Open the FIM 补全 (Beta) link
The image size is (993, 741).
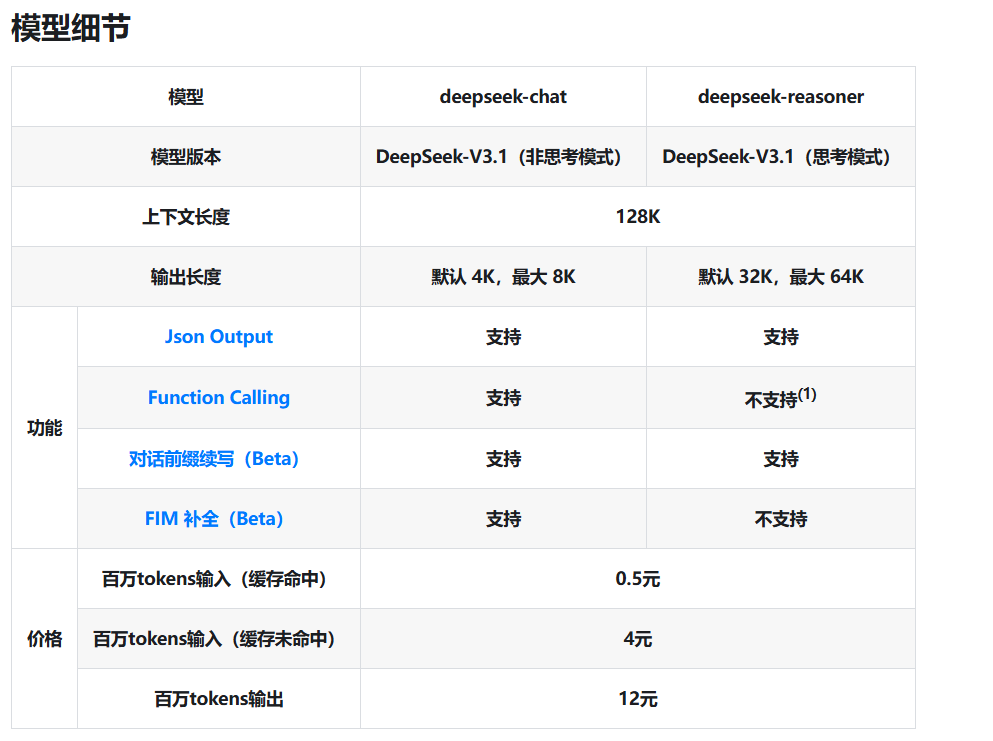tap(213, 519)
